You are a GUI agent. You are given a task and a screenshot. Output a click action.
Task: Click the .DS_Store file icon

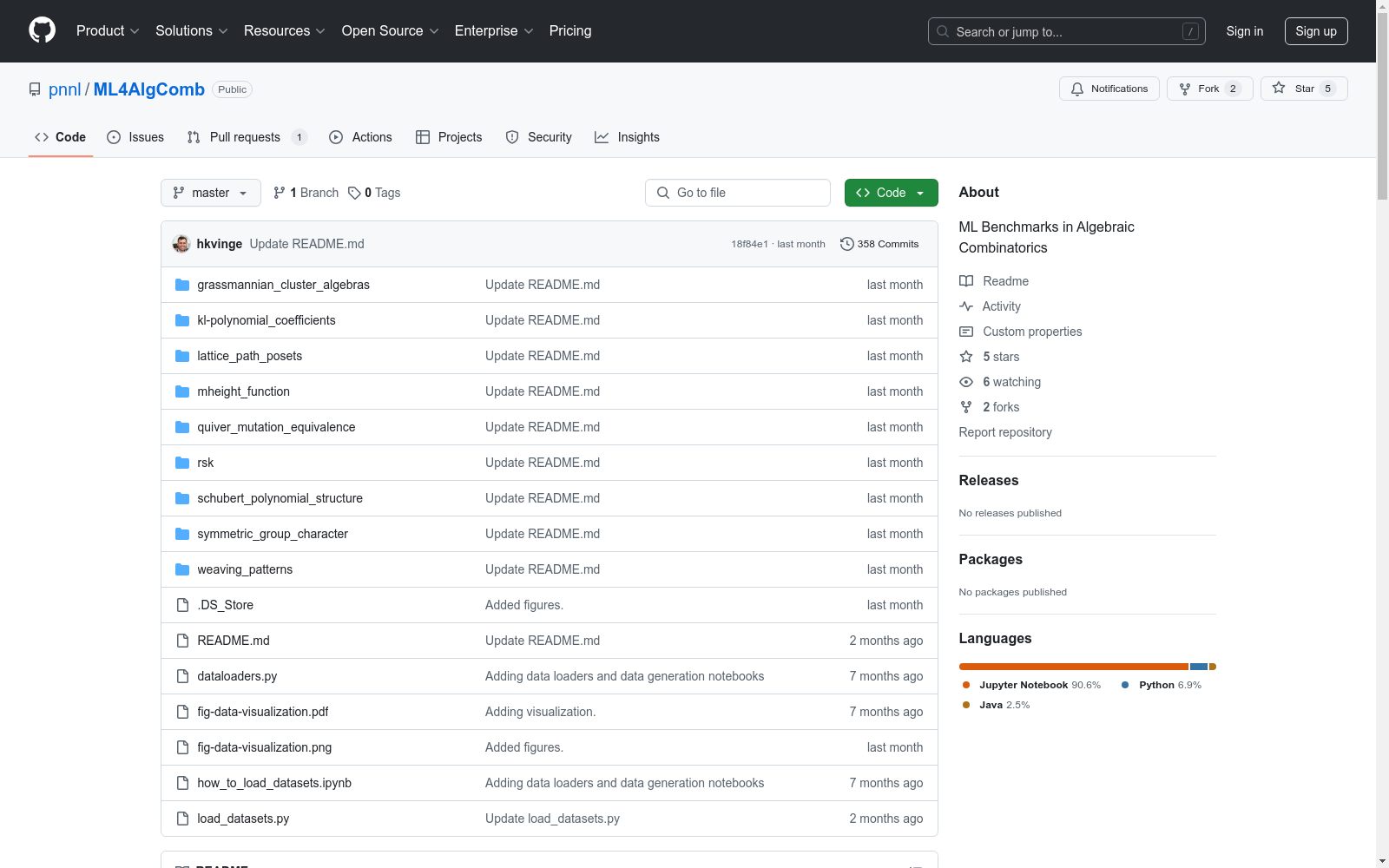[182, 605]
